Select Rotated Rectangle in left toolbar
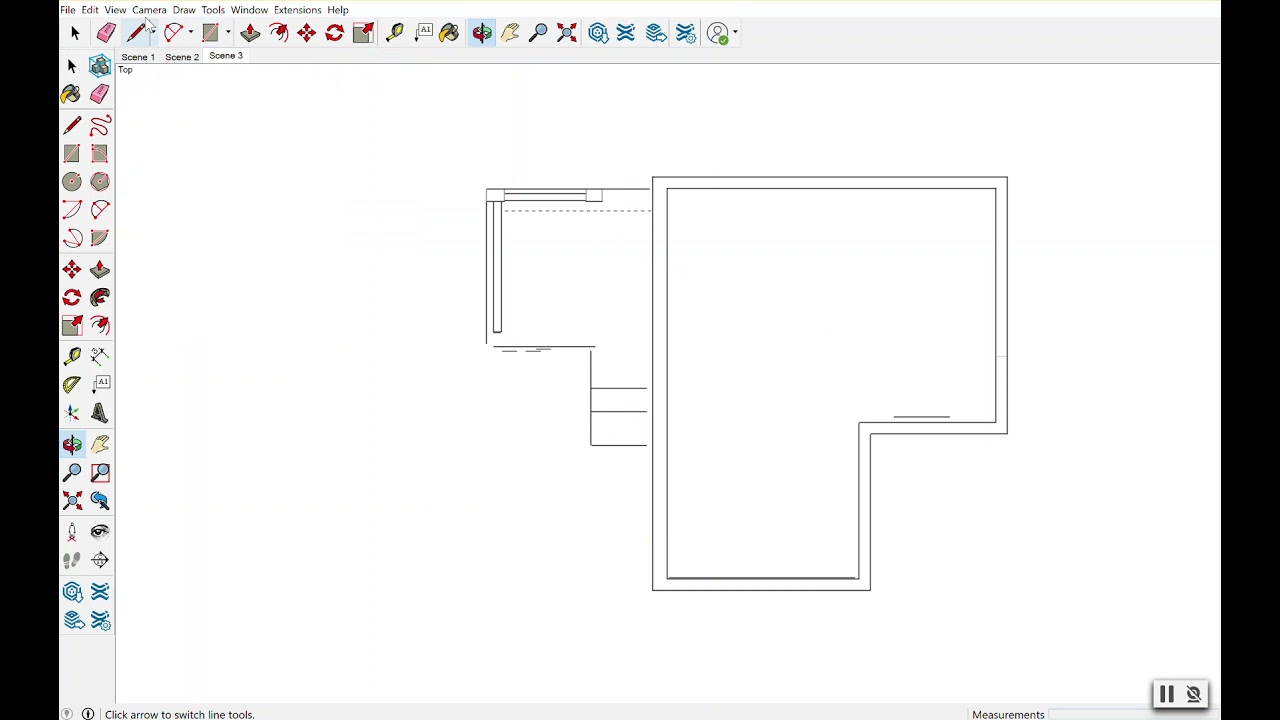This screenshot has width=1280, height=720. 99,154
